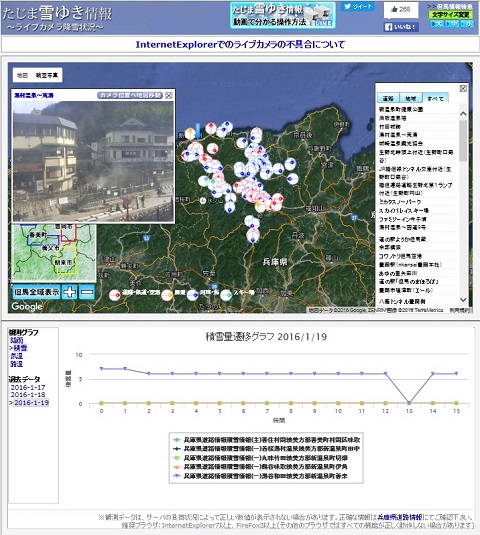Click the live camera image of 湯村温泉
Viewport: 480px width, 535px height.
click(93, 161)
